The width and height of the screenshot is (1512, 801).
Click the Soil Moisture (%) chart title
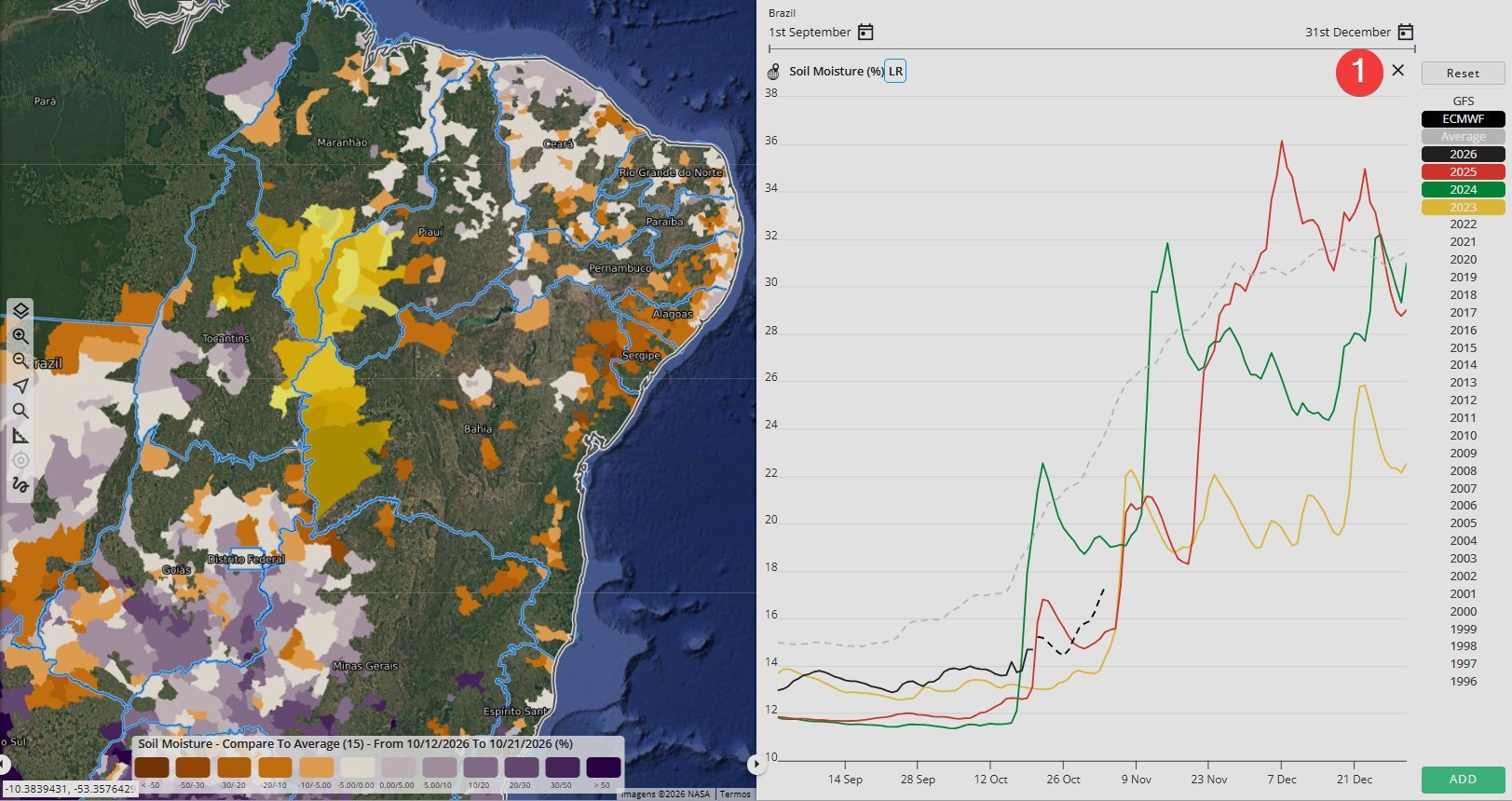[x=837, y=72]
